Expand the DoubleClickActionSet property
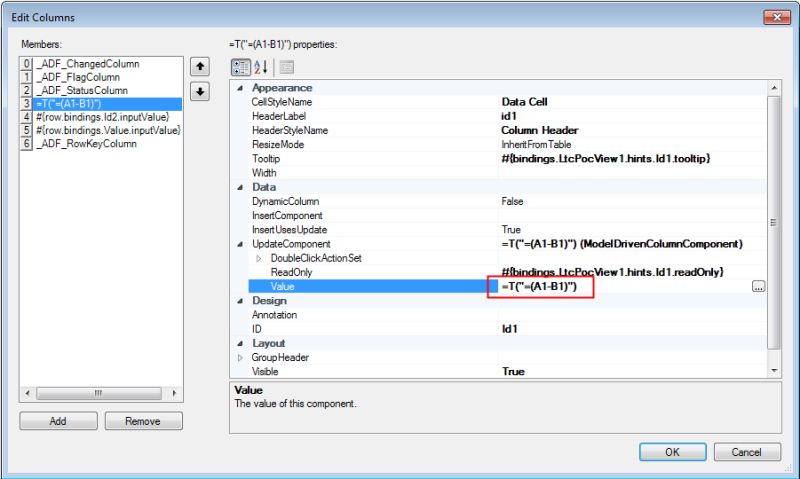 (x=259, y=259)
